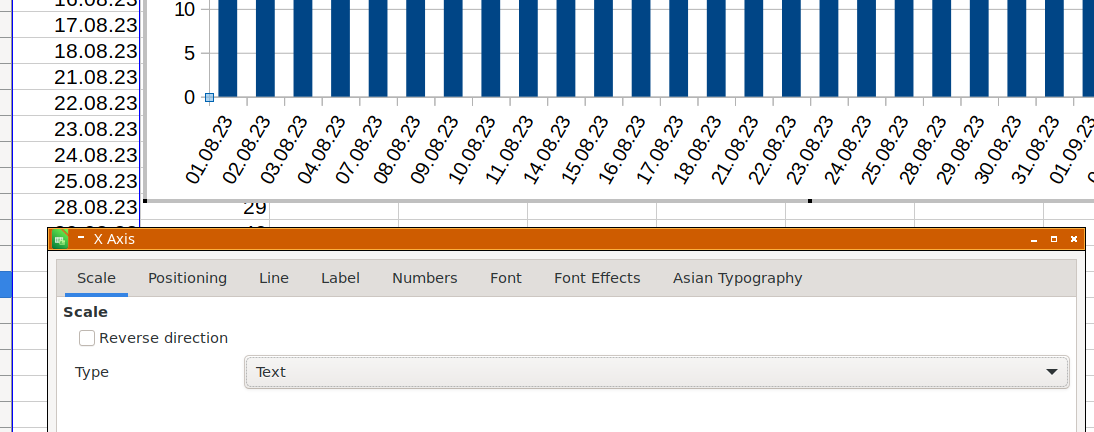Close the X Axis dialog
The height and width of the screenshot is (432, 1094).
(x=1074, y=239)
